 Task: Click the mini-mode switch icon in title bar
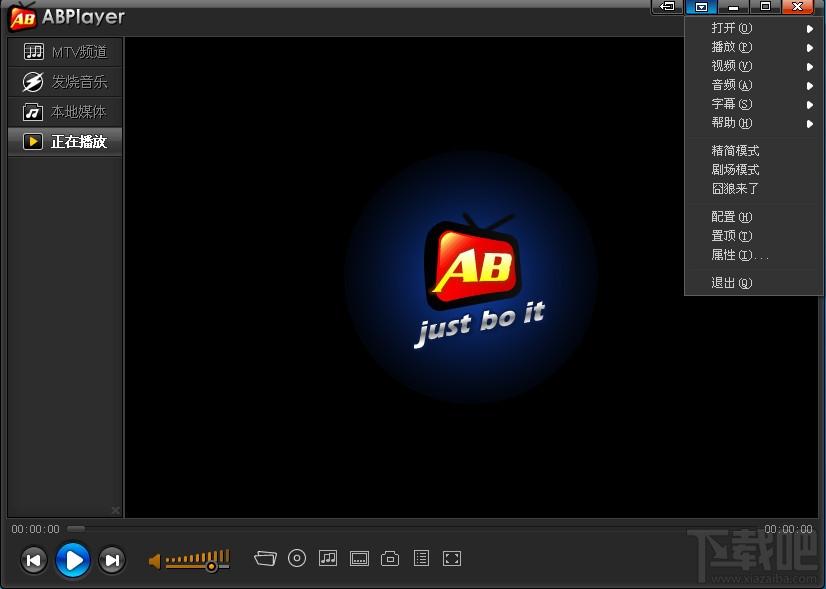click(x=667, y=6)
